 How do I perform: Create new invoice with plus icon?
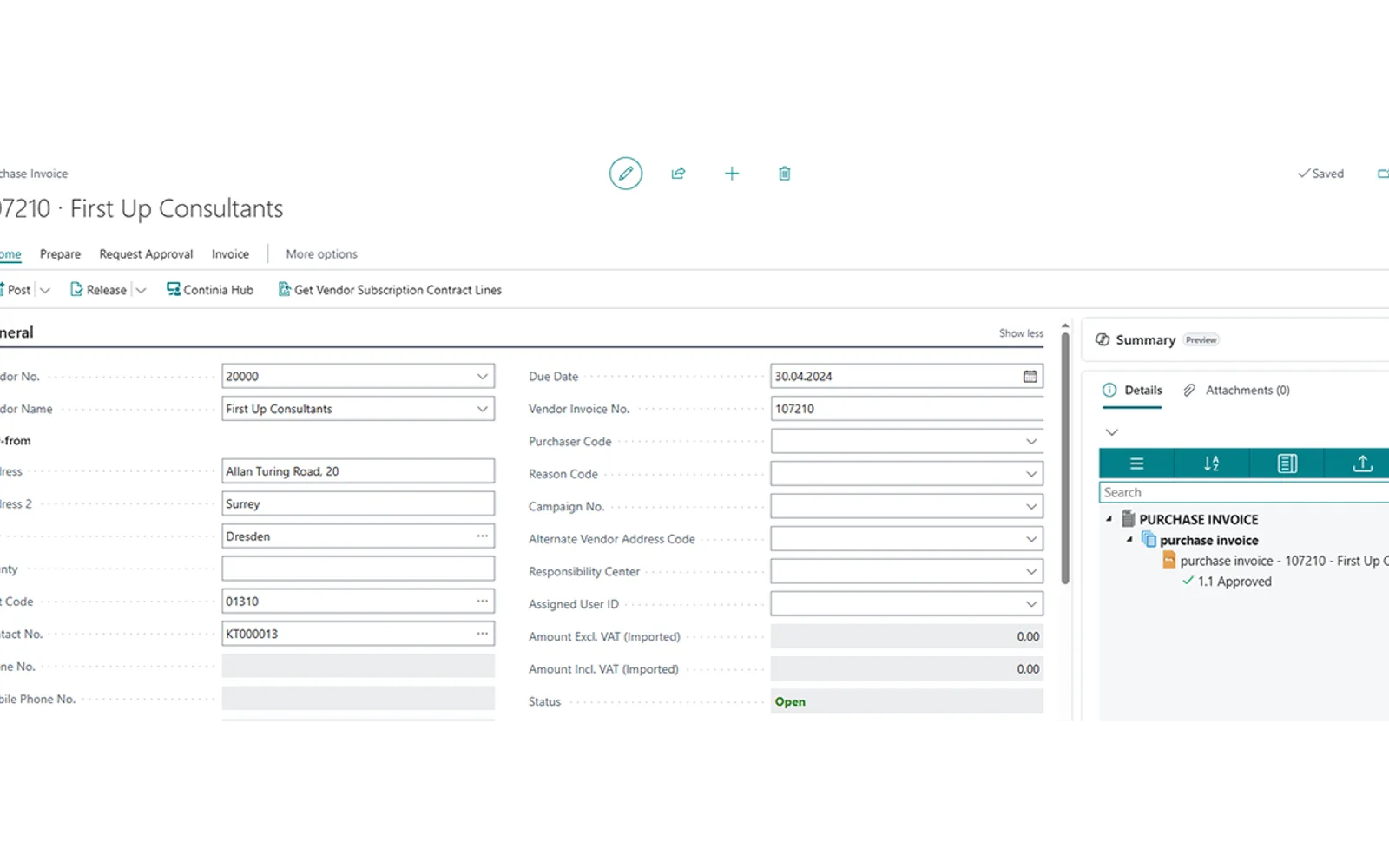tap(732, 174)
